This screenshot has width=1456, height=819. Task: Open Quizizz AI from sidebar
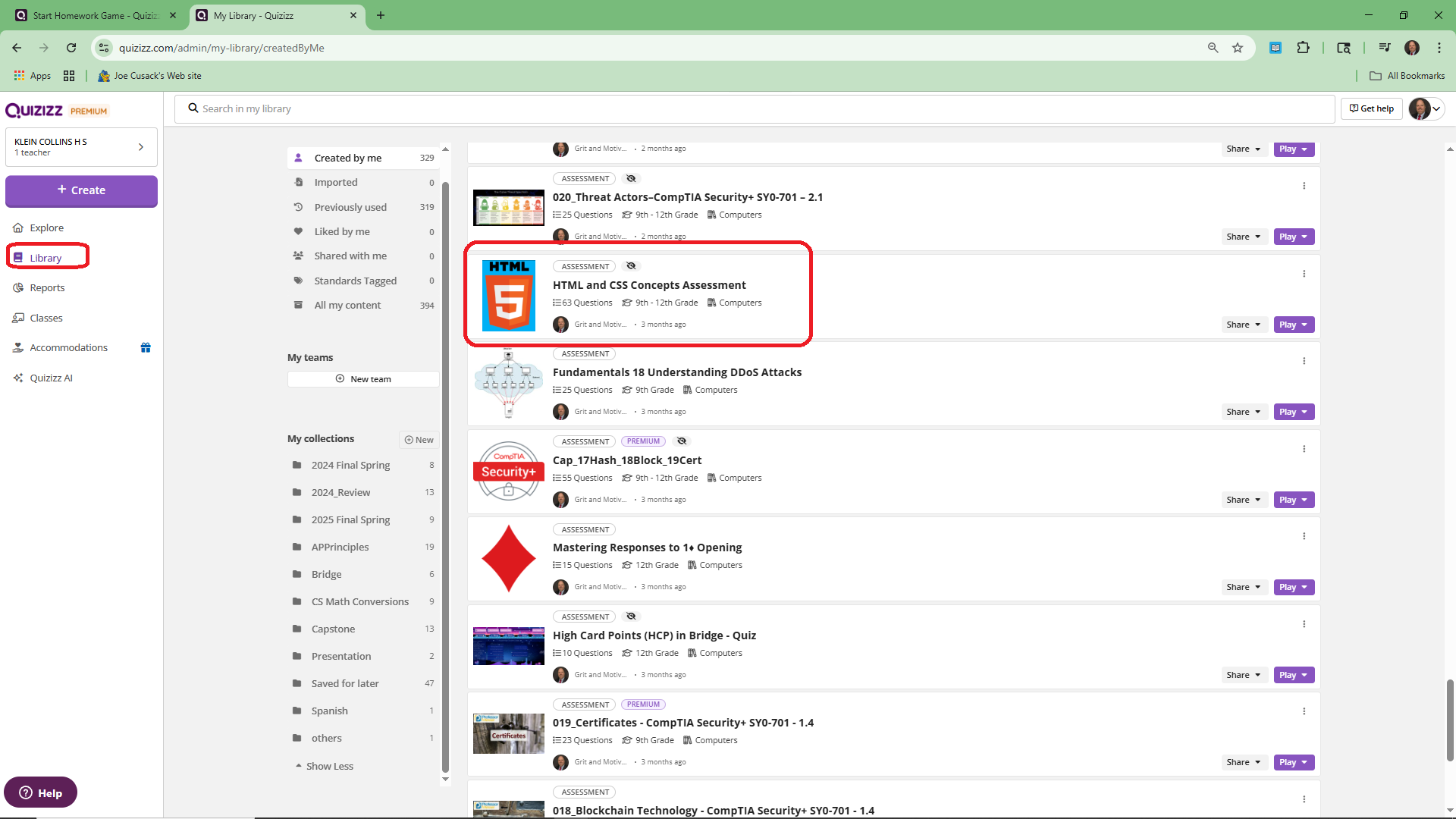(51, 378)
